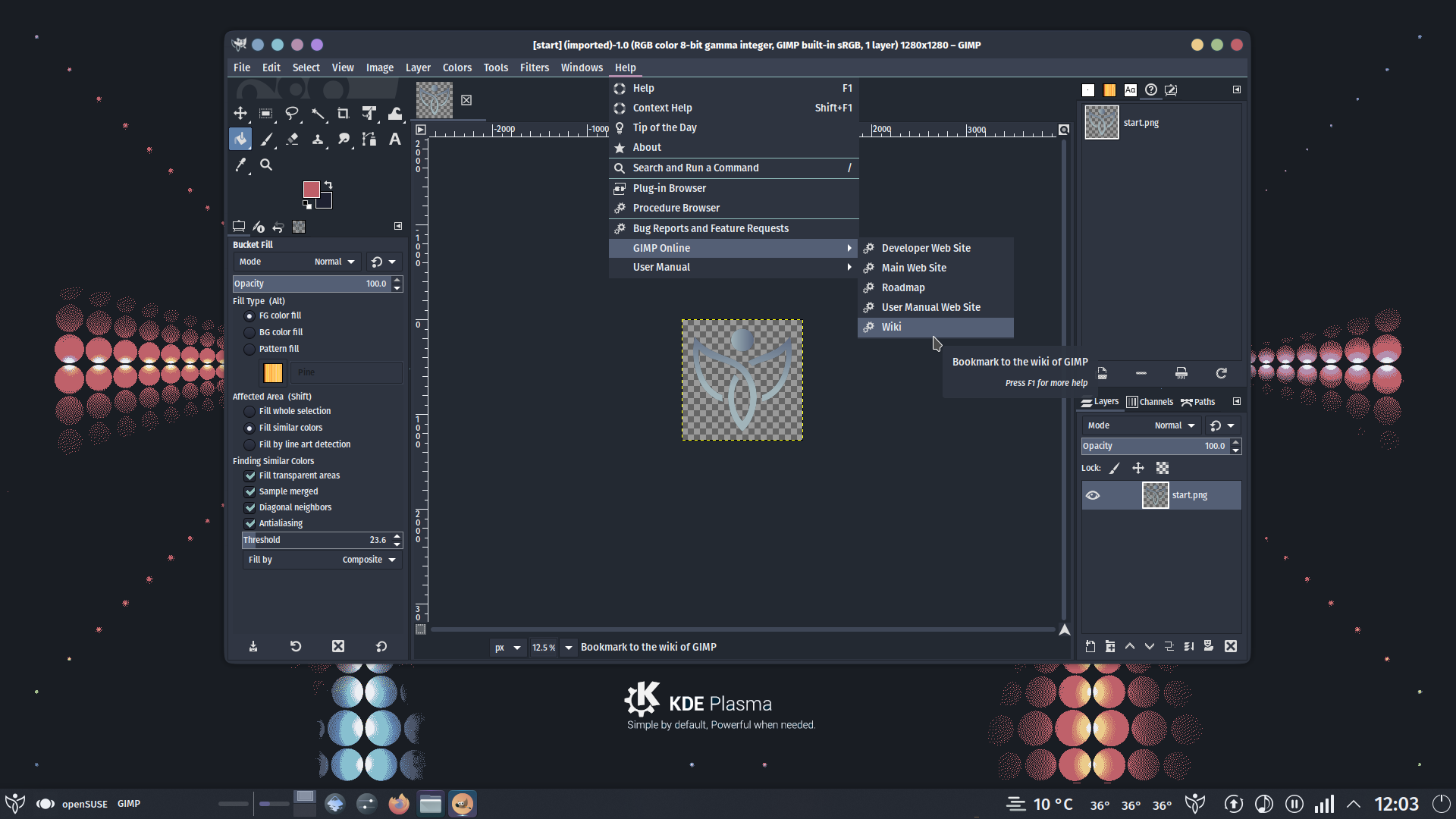Click the foreground color swatch
This screenshot has width=1456, height=819.
[x=311, y=190]
